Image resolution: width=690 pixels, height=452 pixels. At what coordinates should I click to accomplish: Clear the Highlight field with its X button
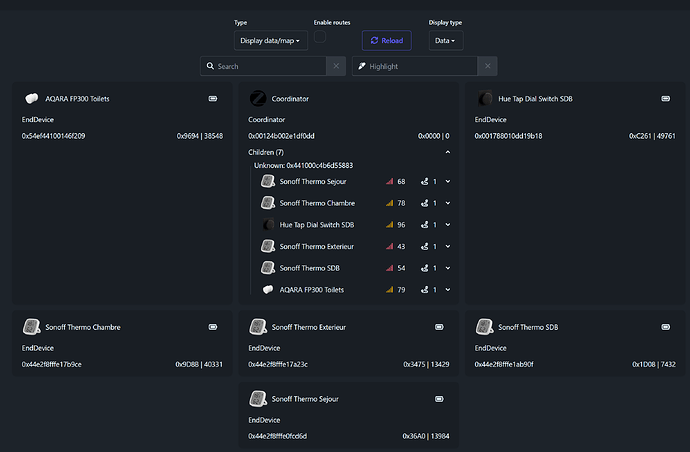coord(488,66)
